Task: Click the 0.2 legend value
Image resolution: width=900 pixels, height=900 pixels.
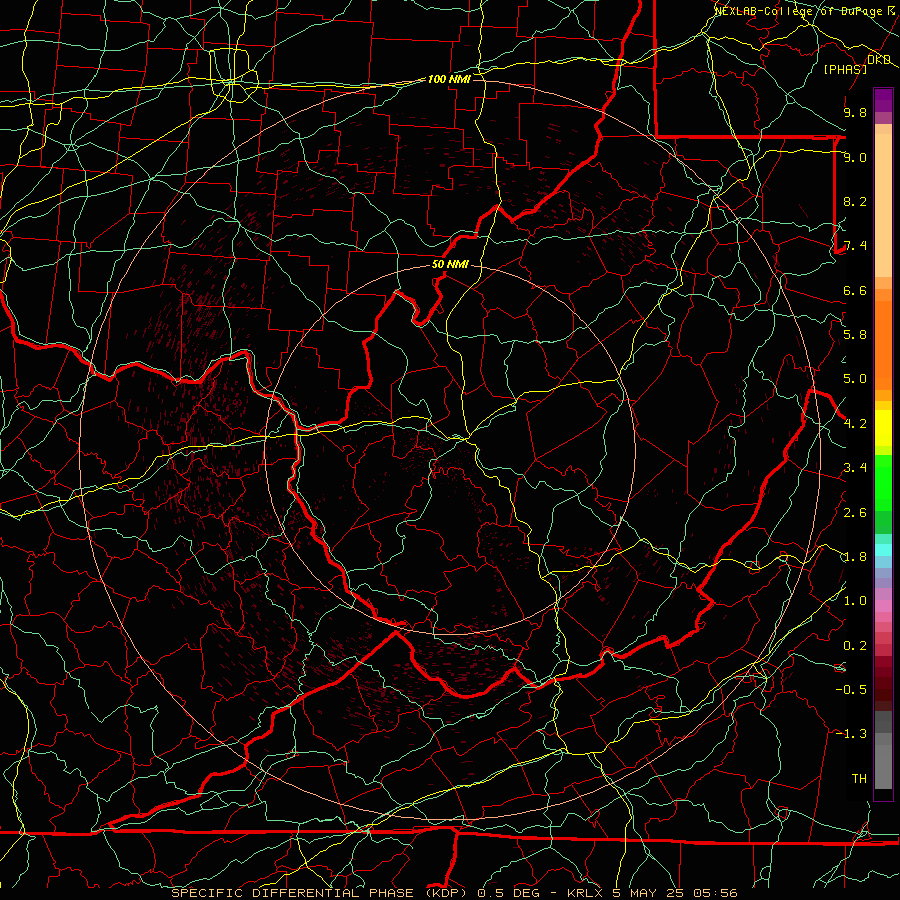Action: coord(855,646)
